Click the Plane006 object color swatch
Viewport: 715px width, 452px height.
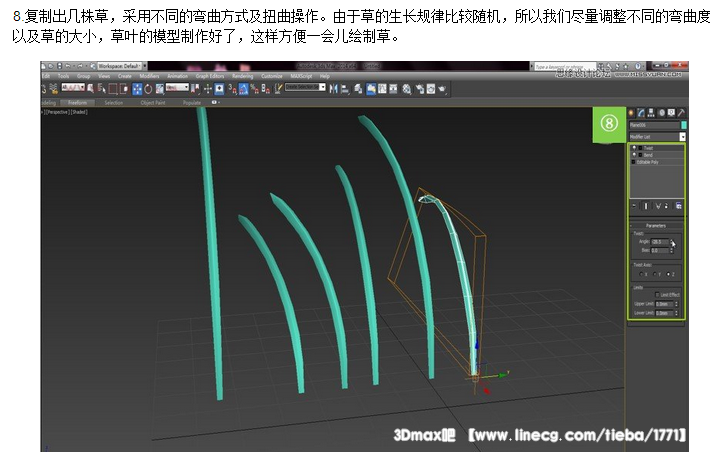[x=684, y=125]
